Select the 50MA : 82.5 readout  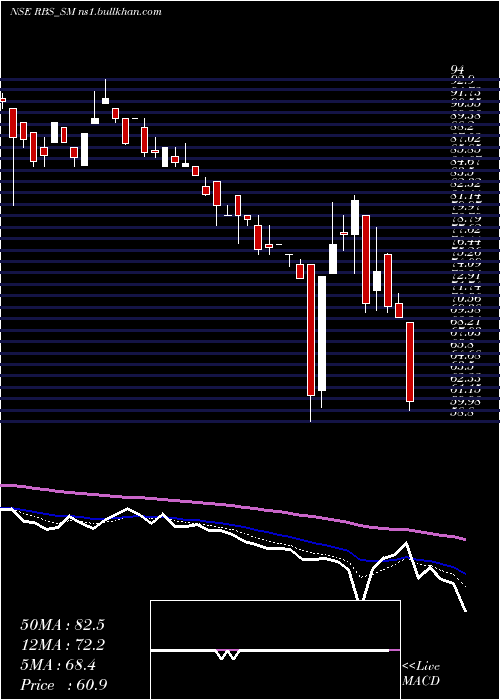tap(62, 625)
